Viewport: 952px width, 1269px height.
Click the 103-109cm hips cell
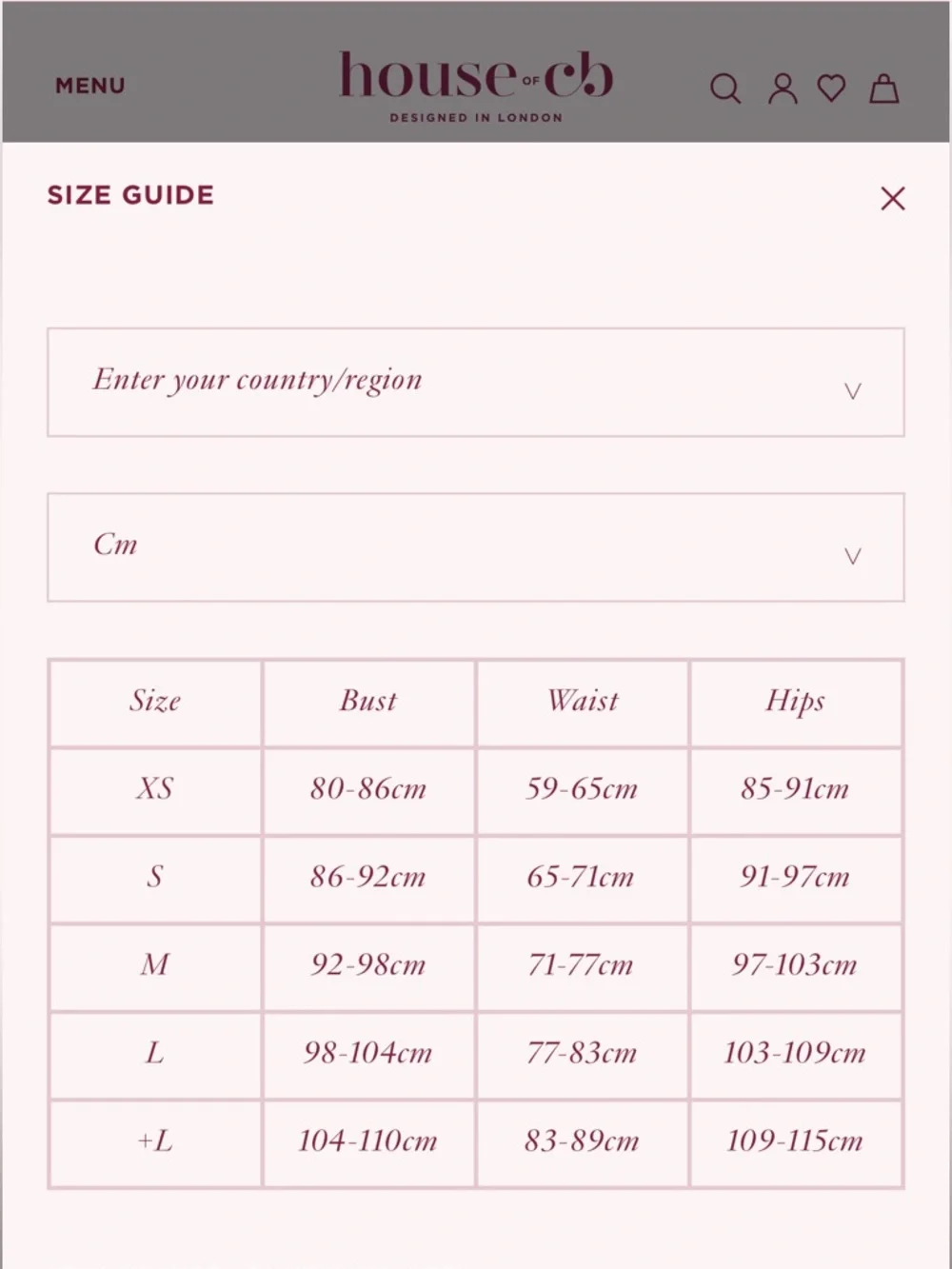click(795, 1054)
